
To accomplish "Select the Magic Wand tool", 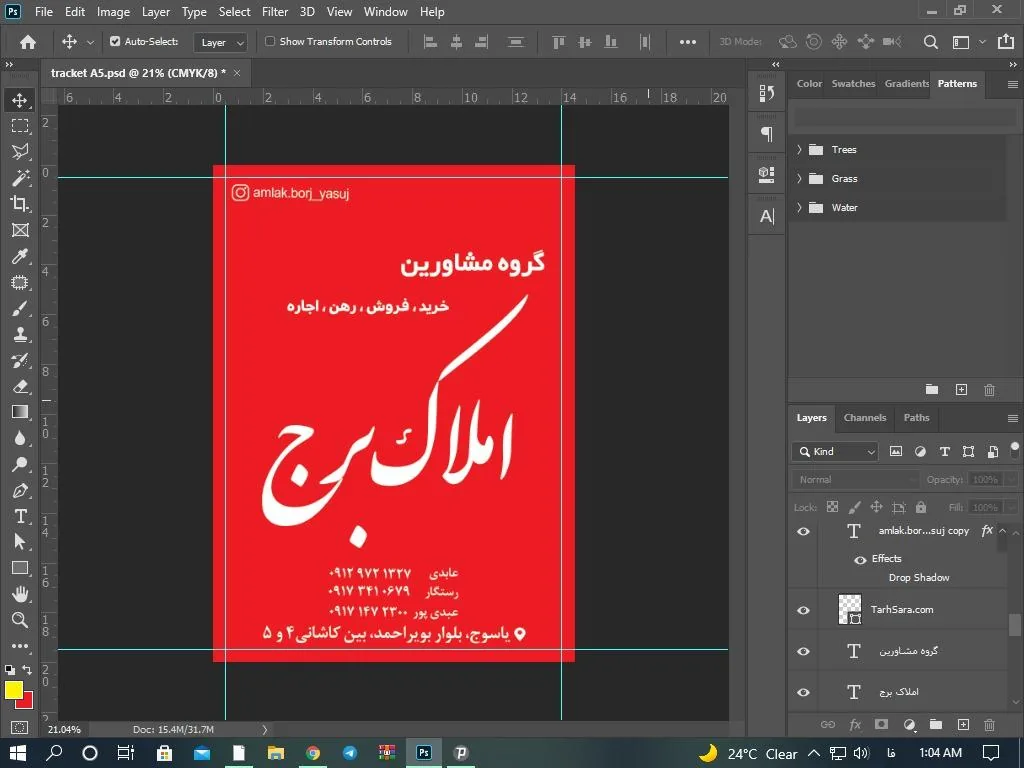I will coord(20,178).
